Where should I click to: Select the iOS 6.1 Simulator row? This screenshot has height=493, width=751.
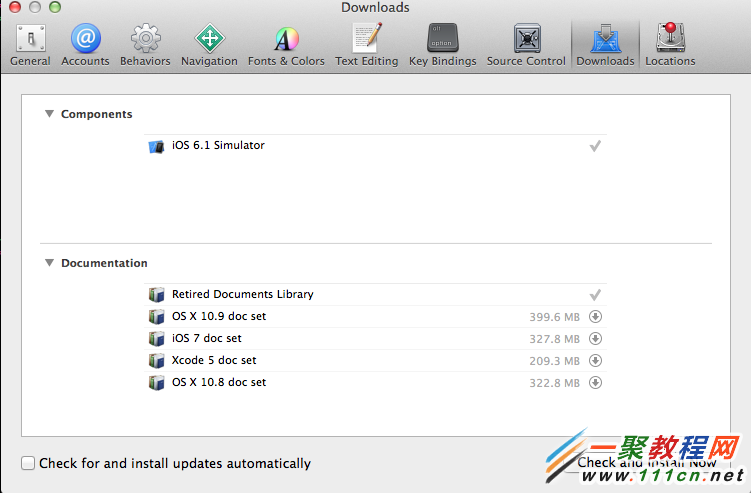375,146
